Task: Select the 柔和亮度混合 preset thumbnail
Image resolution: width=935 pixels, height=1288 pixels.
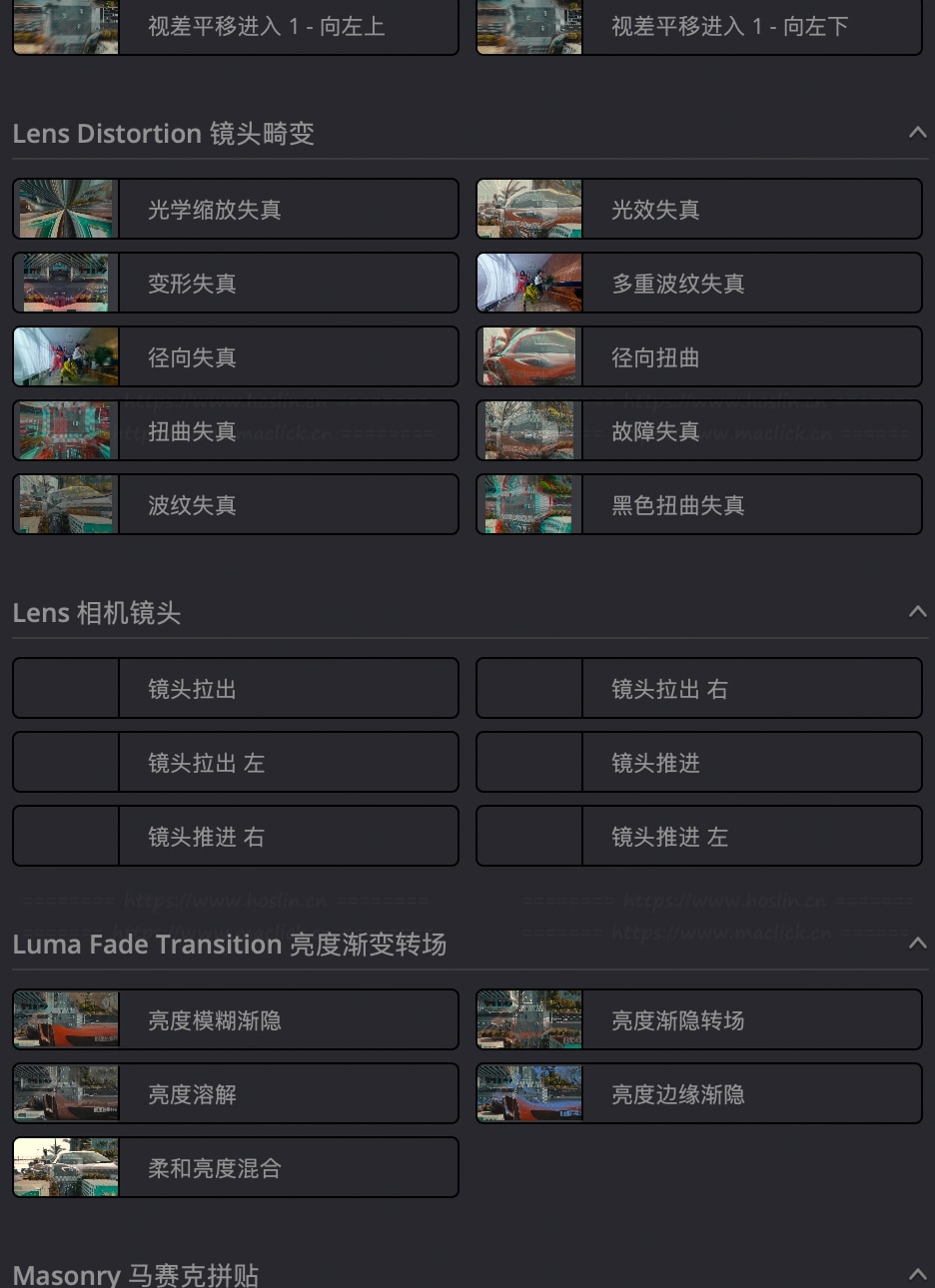Action: tap(66, 1167)
